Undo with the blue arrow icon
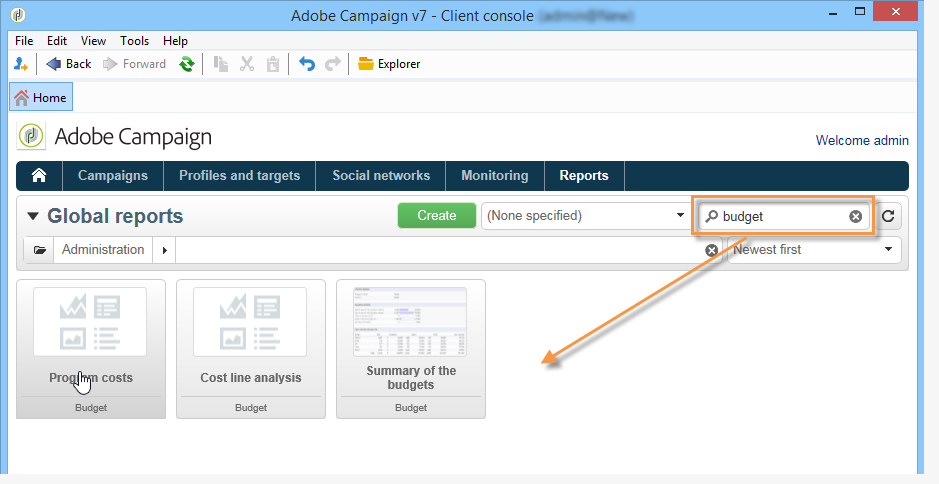Viewport: 939px width, 484px height. (307, 63)
